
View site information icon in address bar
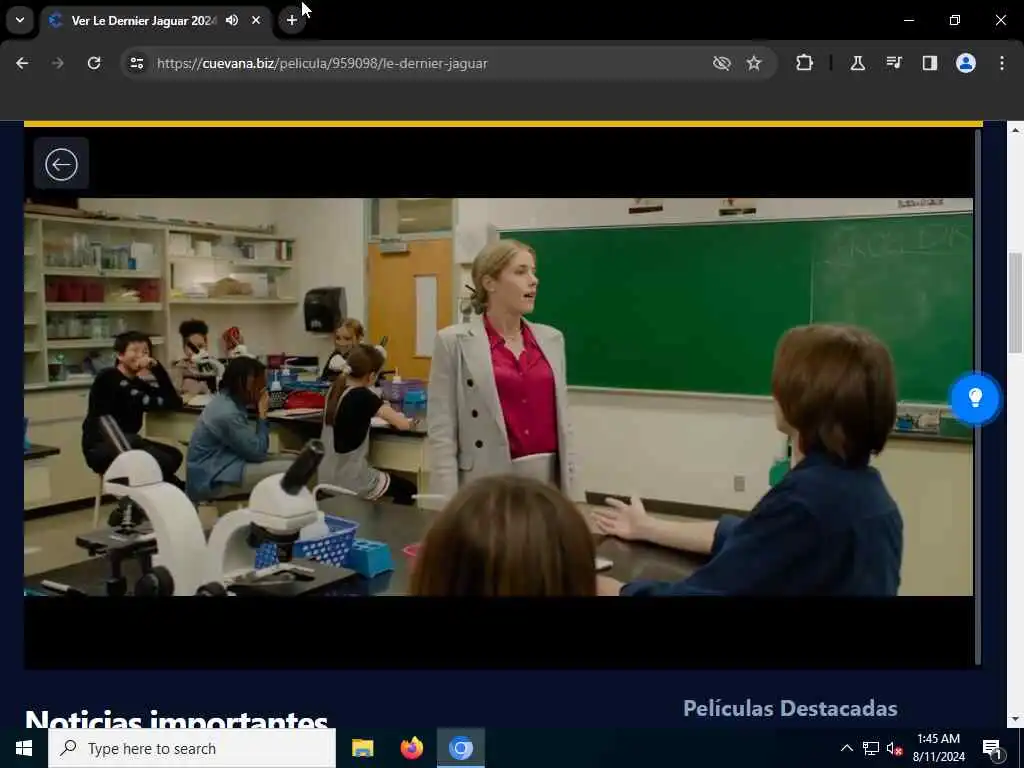click(136, 63)
